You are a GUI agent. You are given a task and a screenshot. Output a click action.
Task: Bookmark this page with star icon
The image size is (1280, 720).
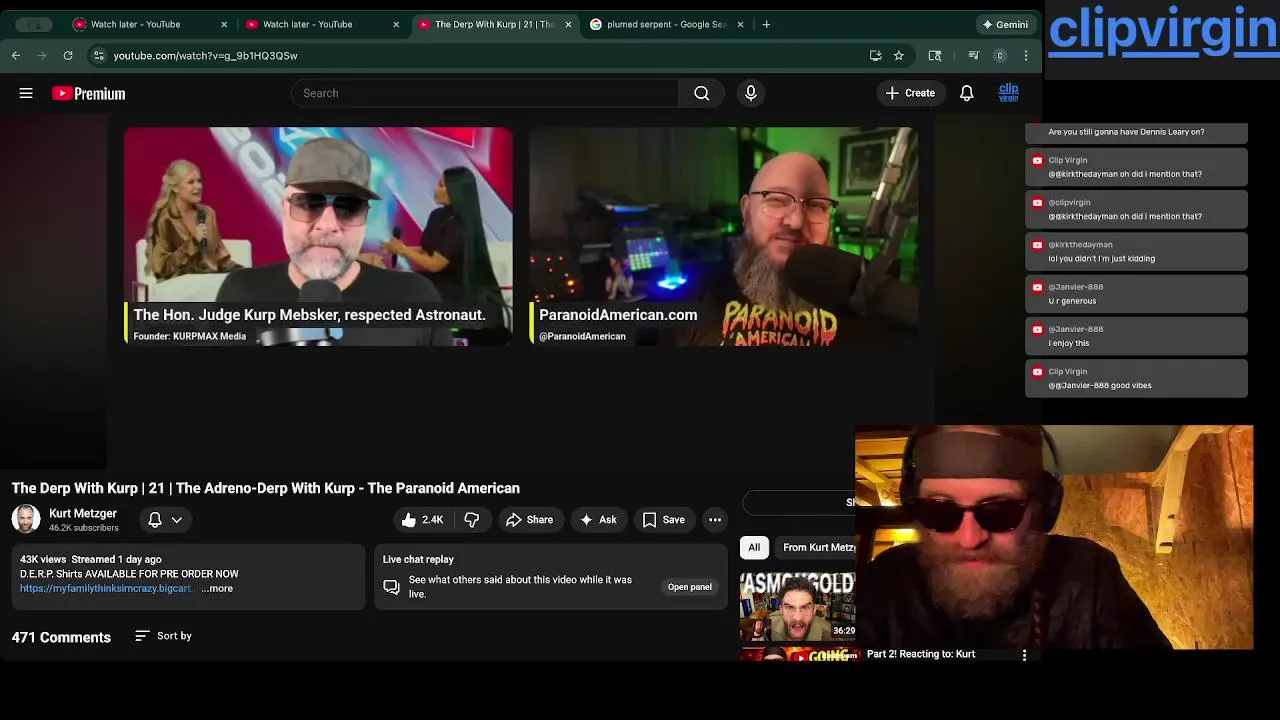pyautogui.click(x=899, y=56)
